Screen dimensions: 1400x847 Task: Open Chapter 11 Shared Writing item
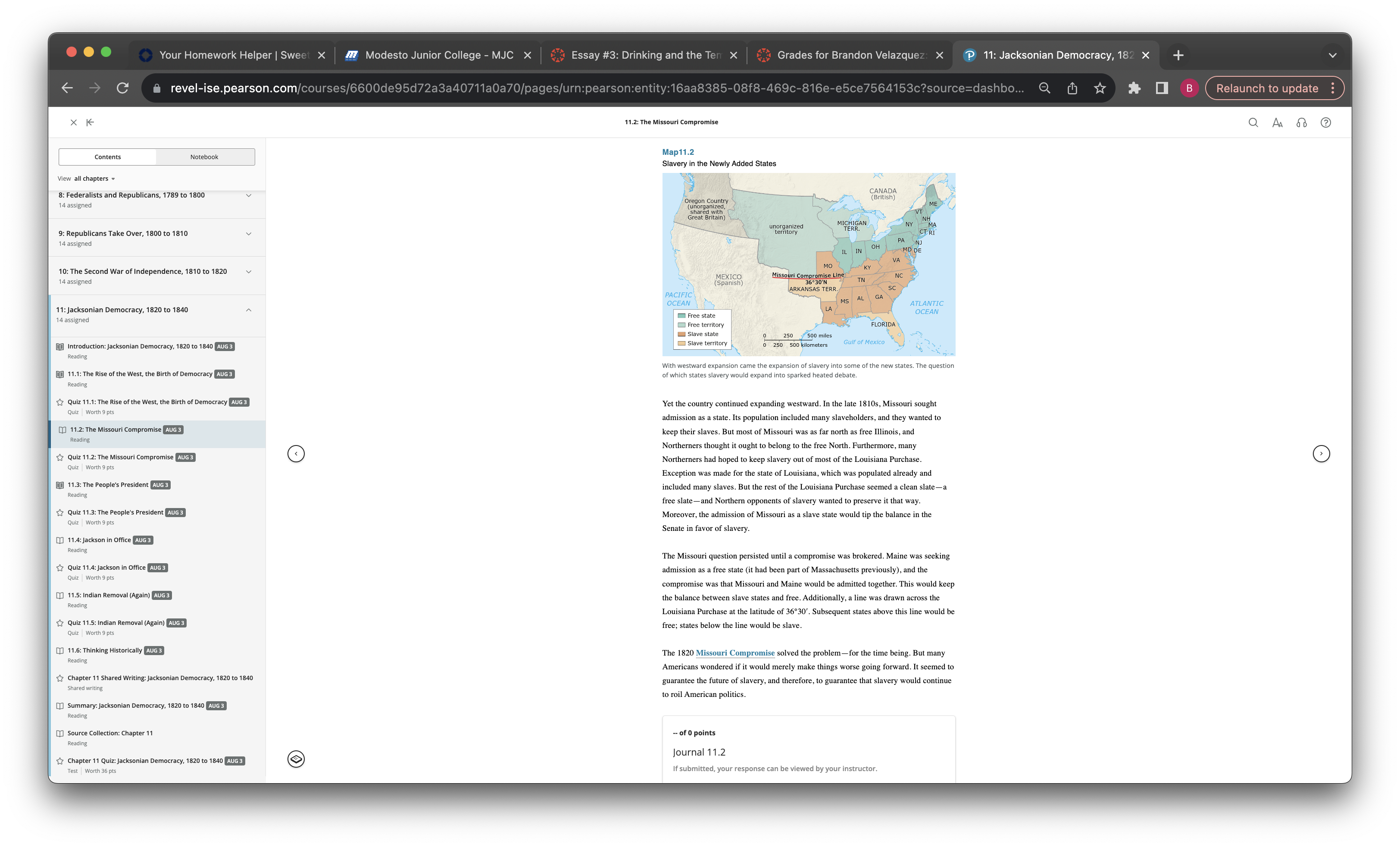pyautogui.click(x=160, y=678)
